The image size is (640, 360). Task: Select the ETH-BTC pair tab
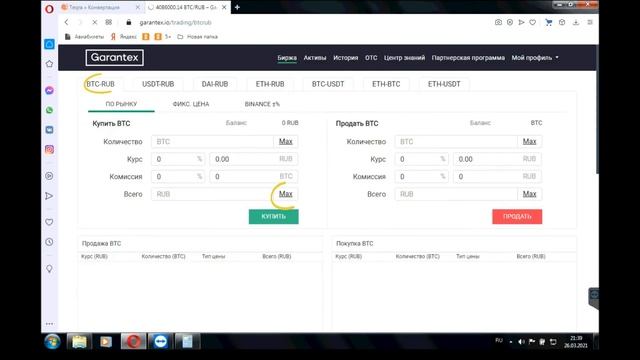pos(386,84)
